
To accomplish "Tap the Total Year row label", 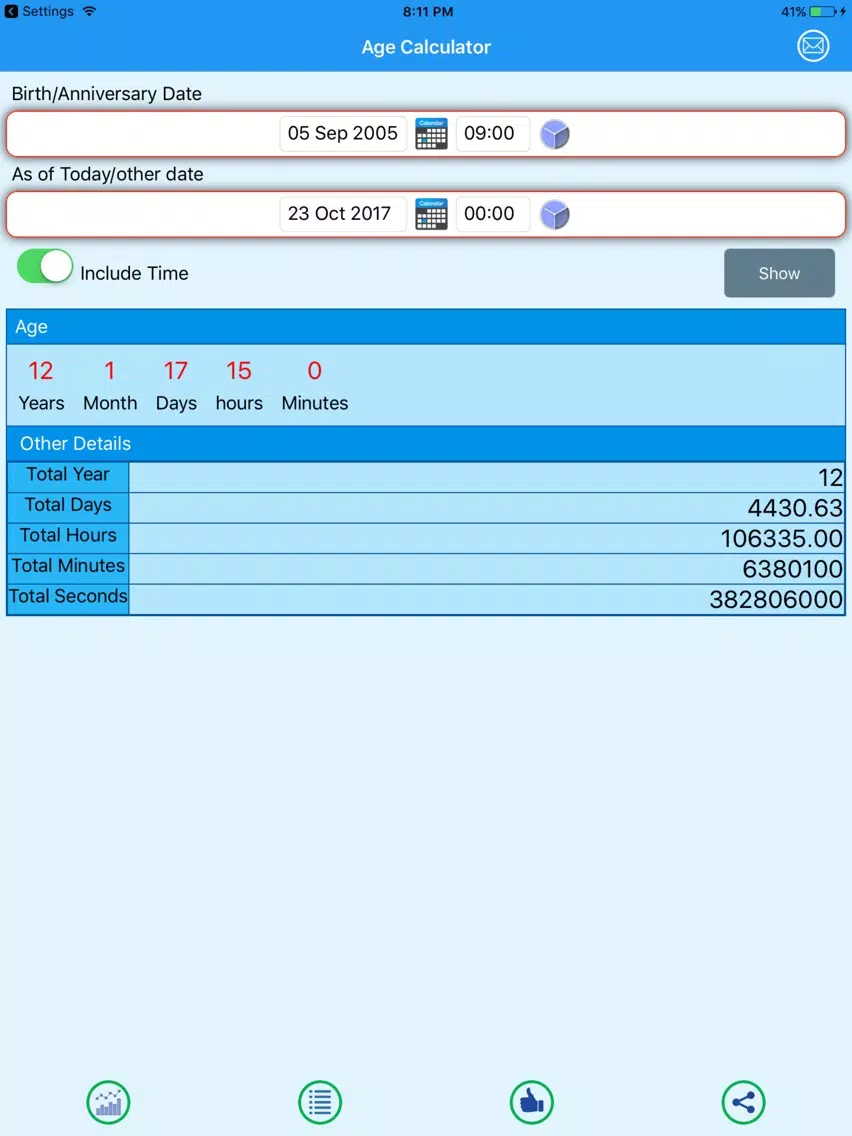I will 68,475.
